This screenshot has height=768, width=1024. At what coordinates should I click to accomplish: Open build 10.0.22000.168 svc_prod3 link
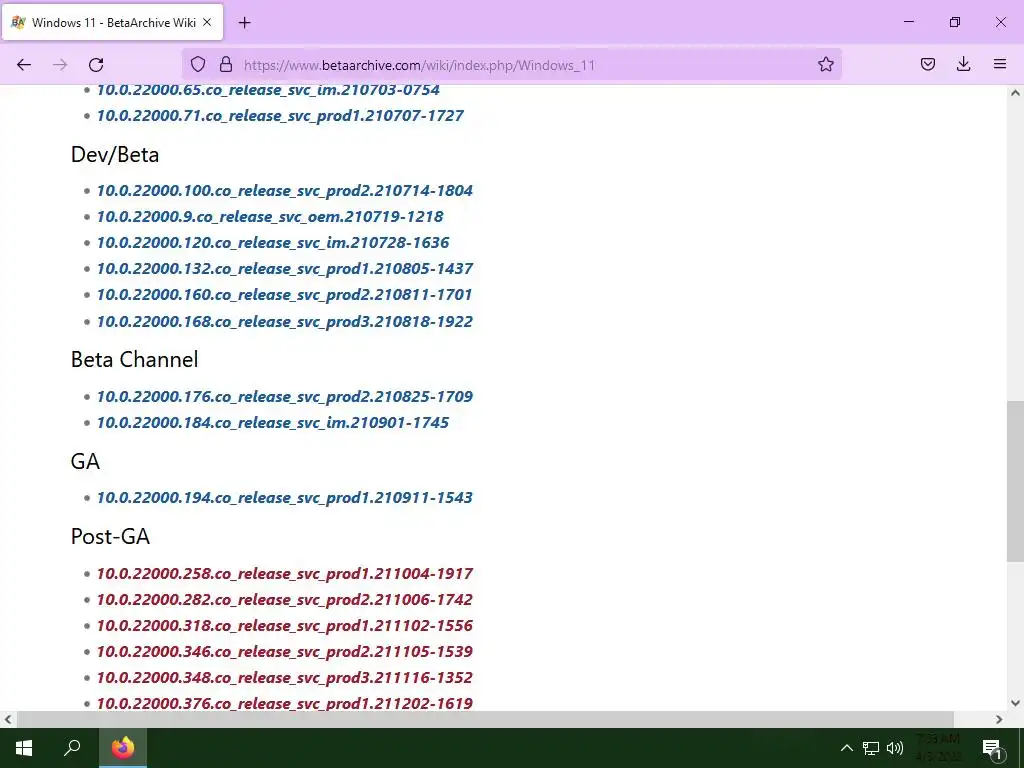click(x=285, y=322)
